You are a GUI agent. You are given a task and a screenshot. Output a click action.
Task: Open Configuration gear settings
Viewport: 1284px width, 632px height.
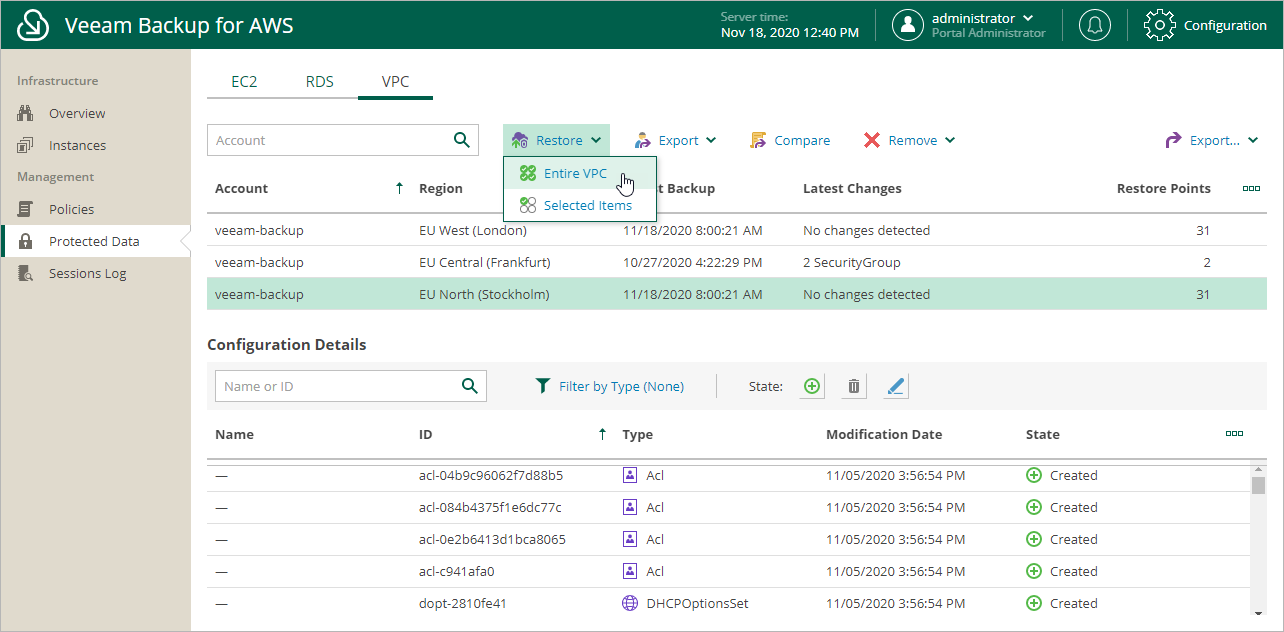tap(1159, 25)
